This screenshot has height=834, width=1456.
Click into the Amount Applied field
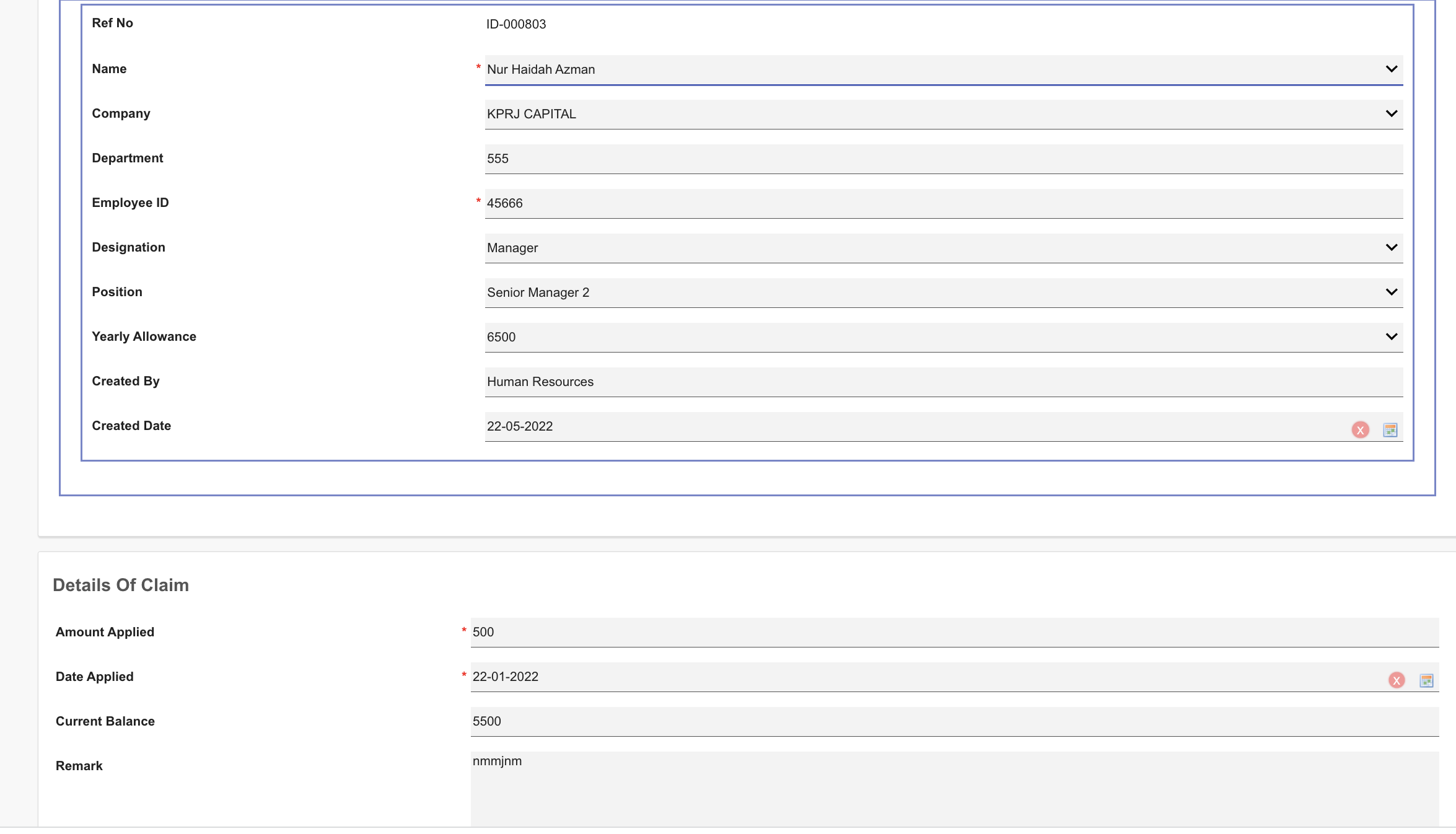point(929,632)
